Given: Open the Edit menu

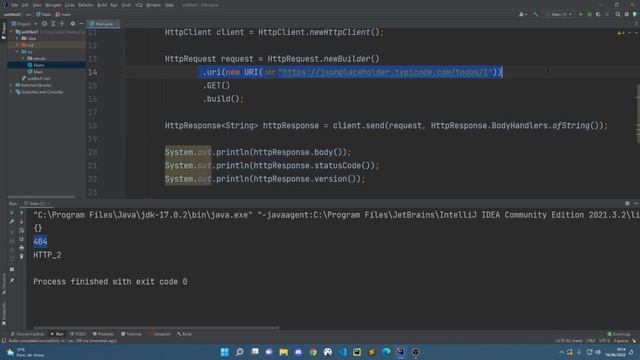Looking at the screenshot, I should [25, 5].
